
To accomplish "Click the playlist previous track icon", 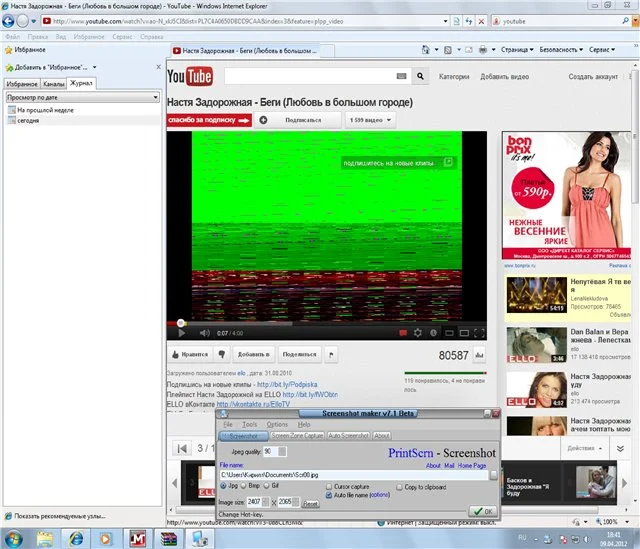I will click(182, 449).
